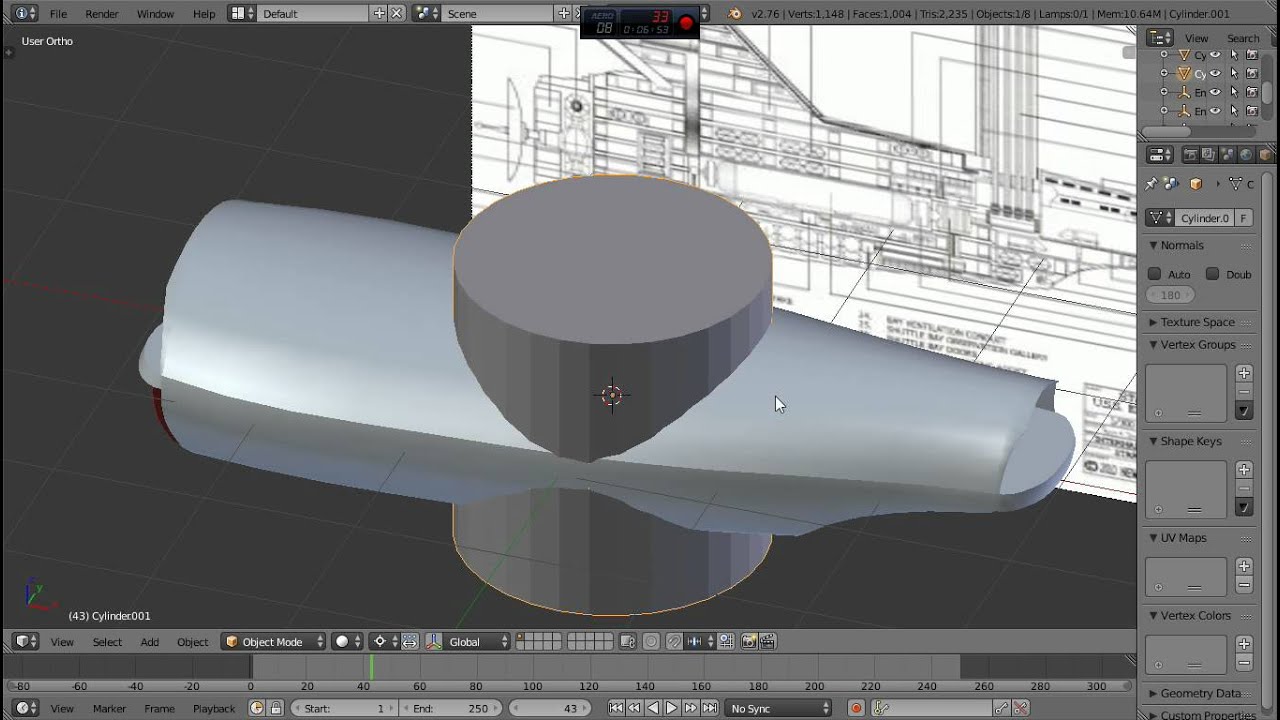1280x720 pixels.
Task: Open the Object Mode dropdown
Action: point(274,642)
